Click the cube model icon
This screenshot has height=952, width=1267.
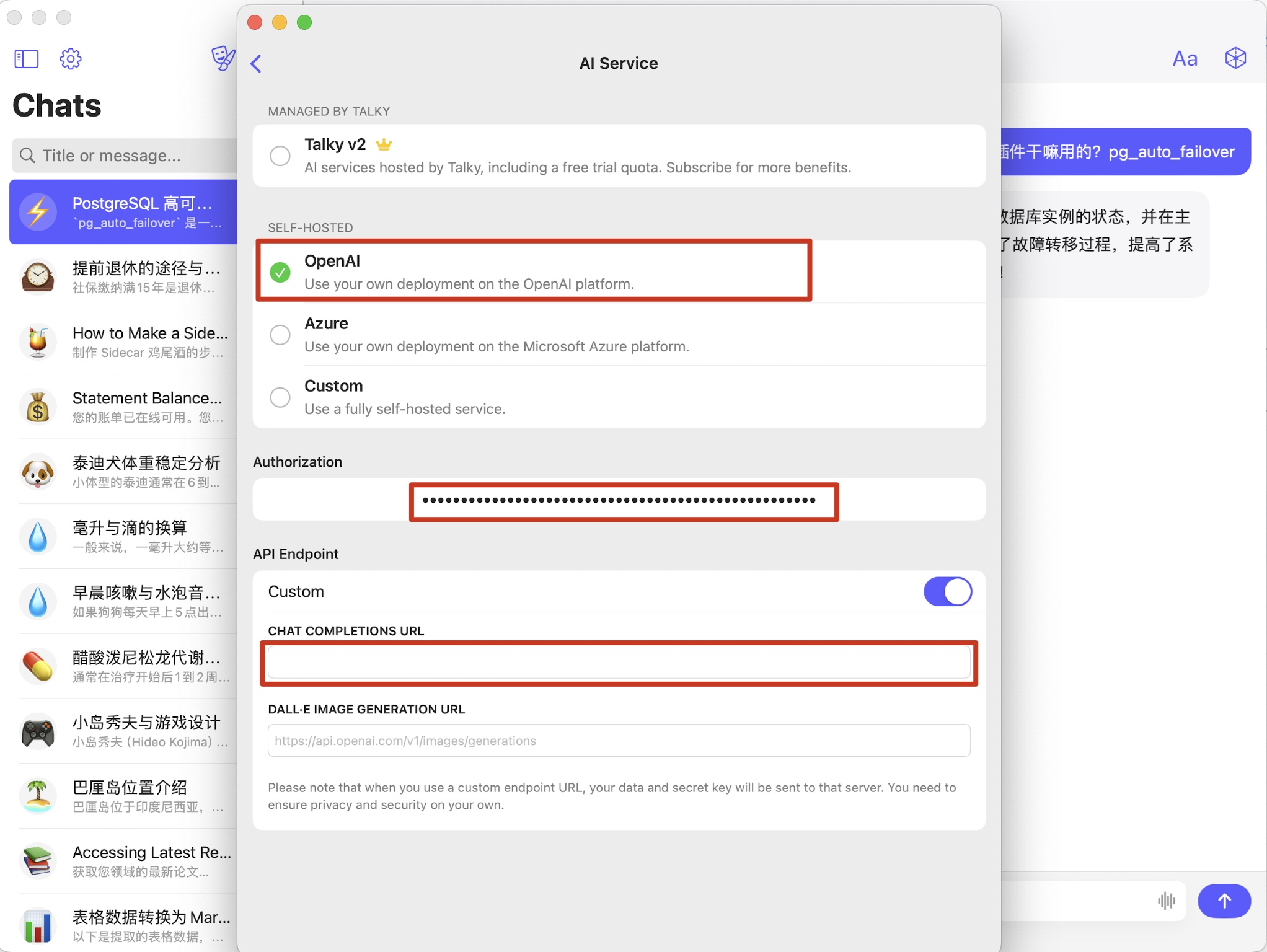point(1235,58)
